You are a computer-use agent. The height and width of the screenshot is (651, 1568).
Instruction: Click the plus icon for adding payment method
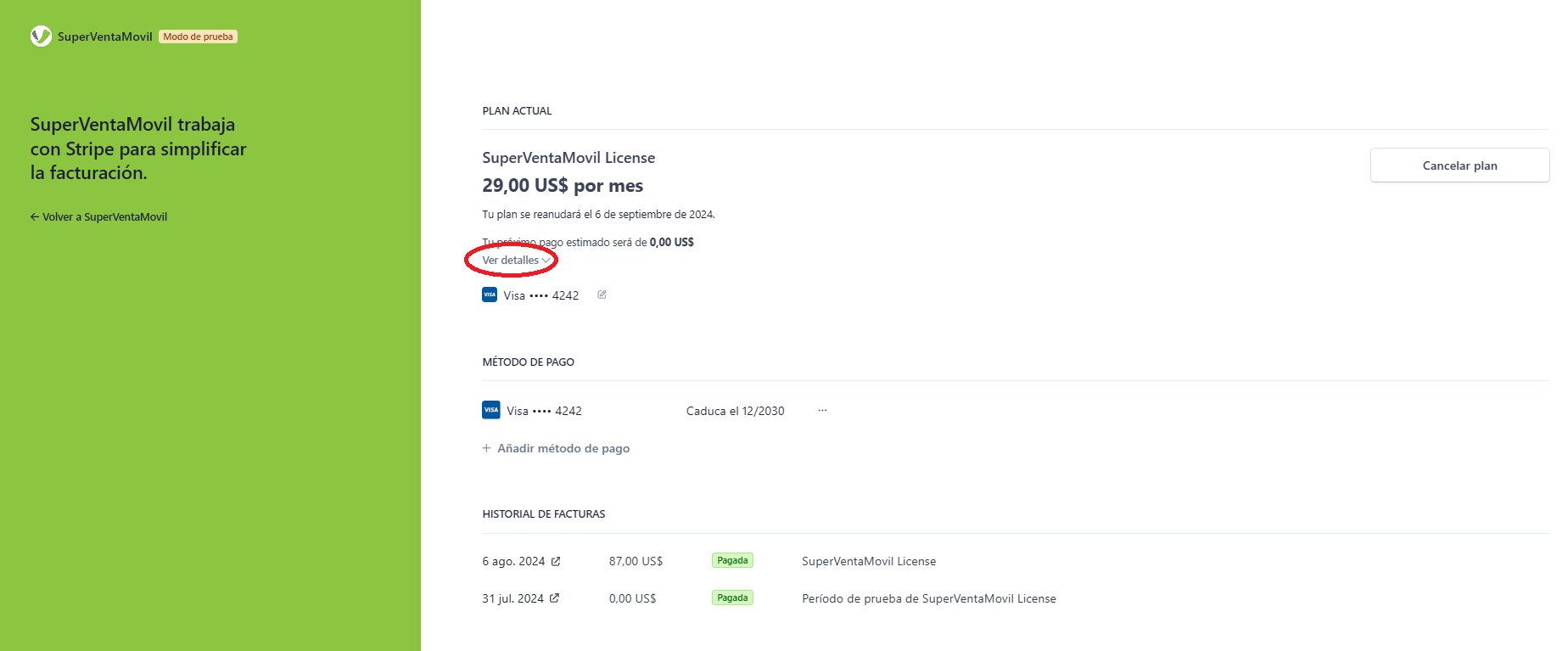[487, 448]
